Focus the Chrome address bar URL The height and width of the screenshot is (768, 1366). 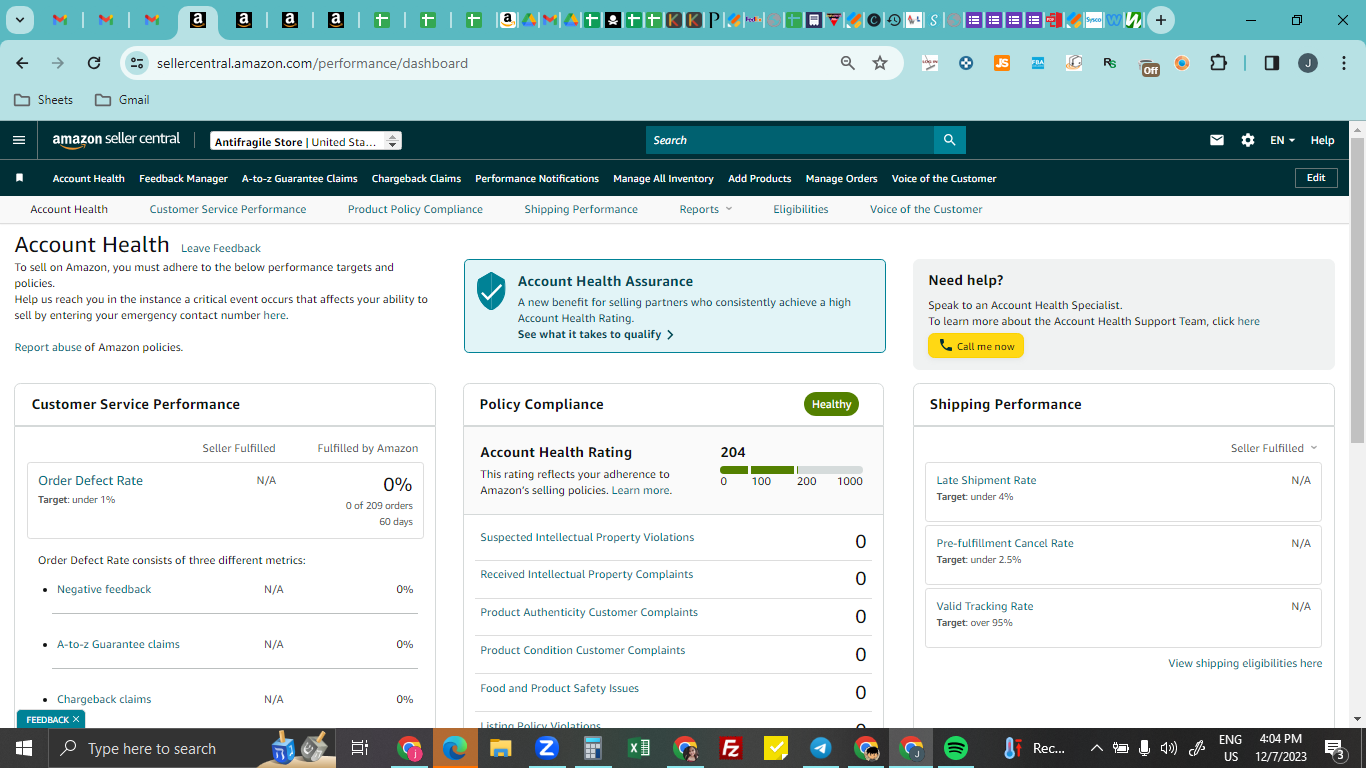coord(312,63)
